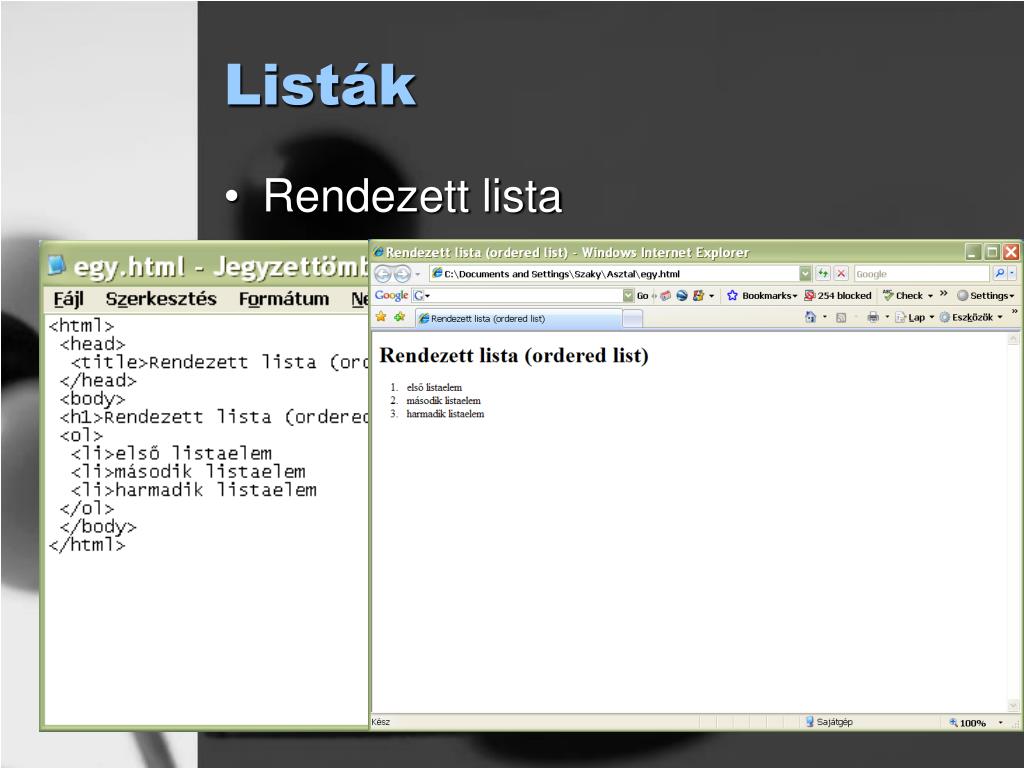1024x768 pixels.
Task: Click the blue globe icon on Google toolbar
Action: [x=682, y=296]
